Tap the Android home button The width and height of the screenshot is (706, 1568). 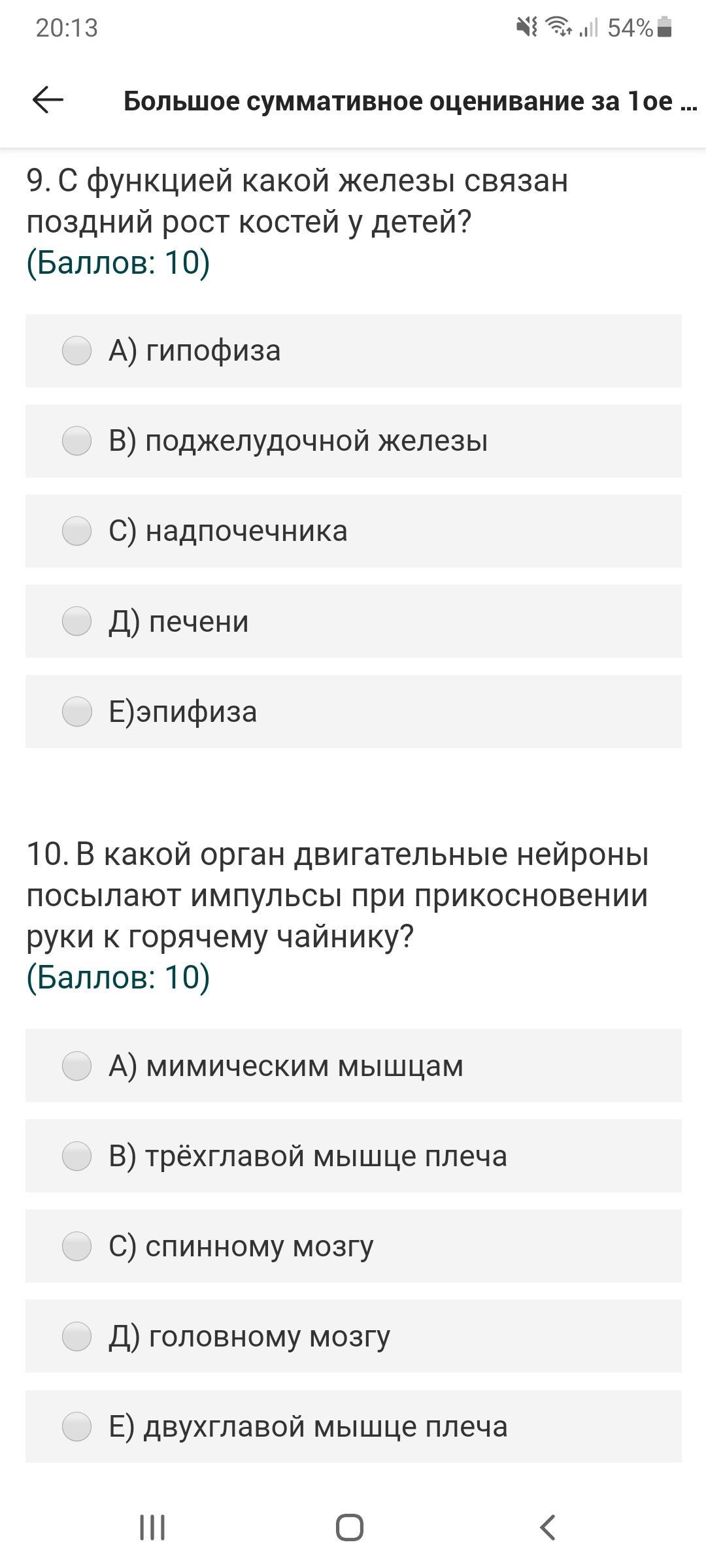pos(350,1527)
